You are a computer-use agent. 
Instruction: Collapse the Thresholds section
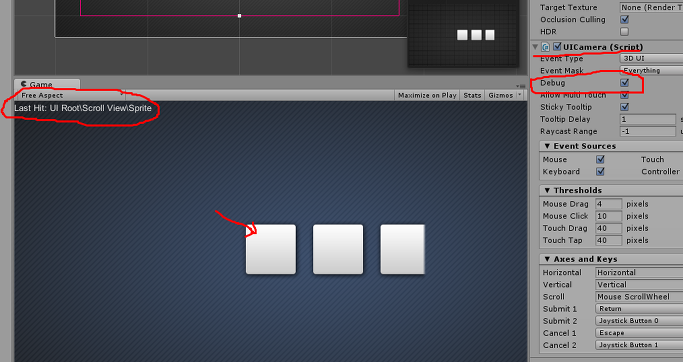547,190
